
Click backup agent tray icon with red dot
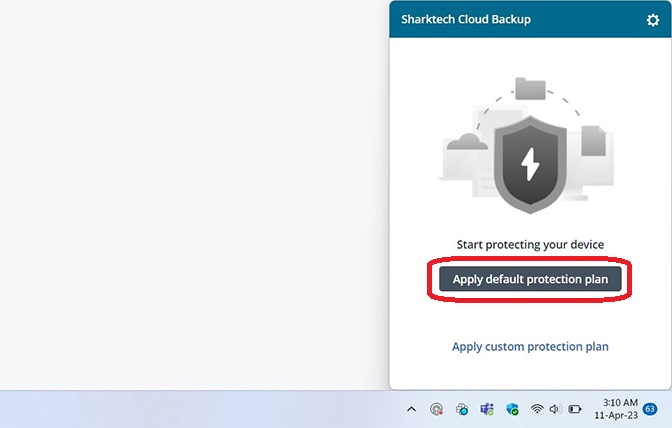(x=436, y=409)
